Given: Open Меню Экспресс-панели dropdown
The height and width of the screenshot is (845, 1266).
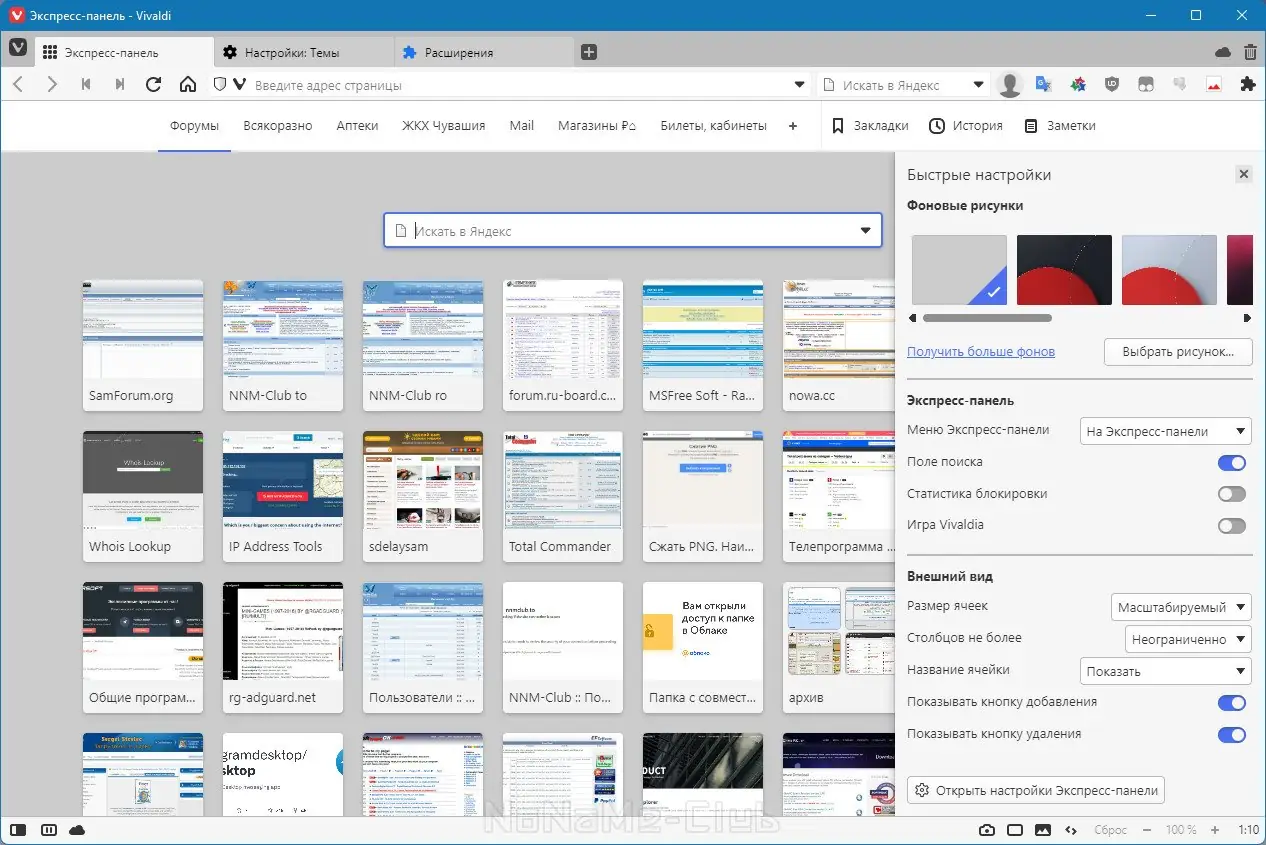Looking at the screenshot, I should [1166, 432].
